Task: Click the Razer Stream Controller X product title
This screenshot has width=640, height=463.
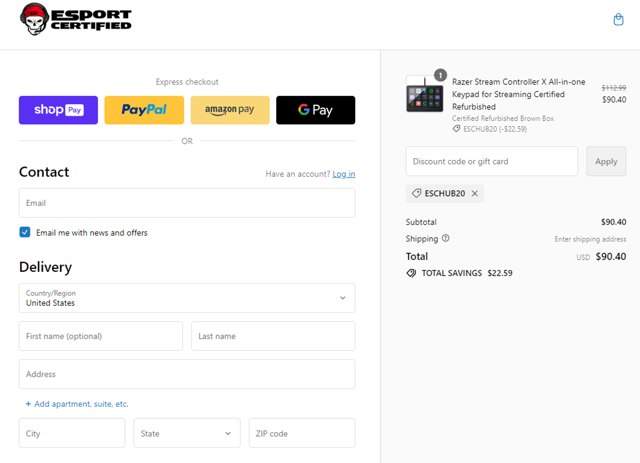Action: coord(518,94)
